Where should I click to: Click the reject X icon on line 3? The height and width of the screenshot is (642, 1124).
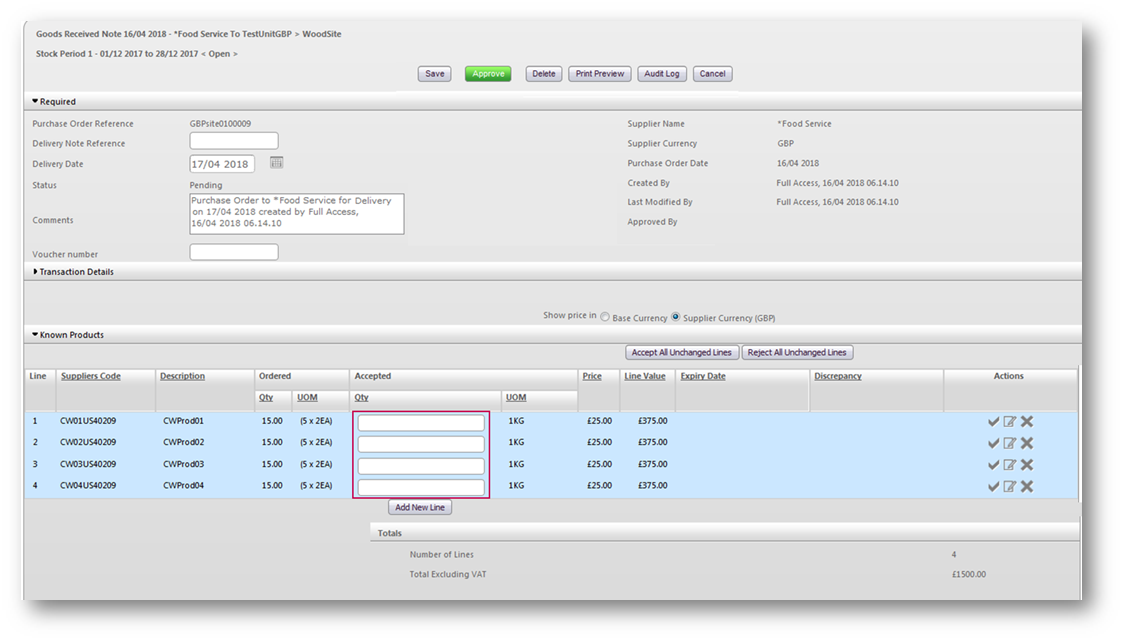click(1027, 465)
